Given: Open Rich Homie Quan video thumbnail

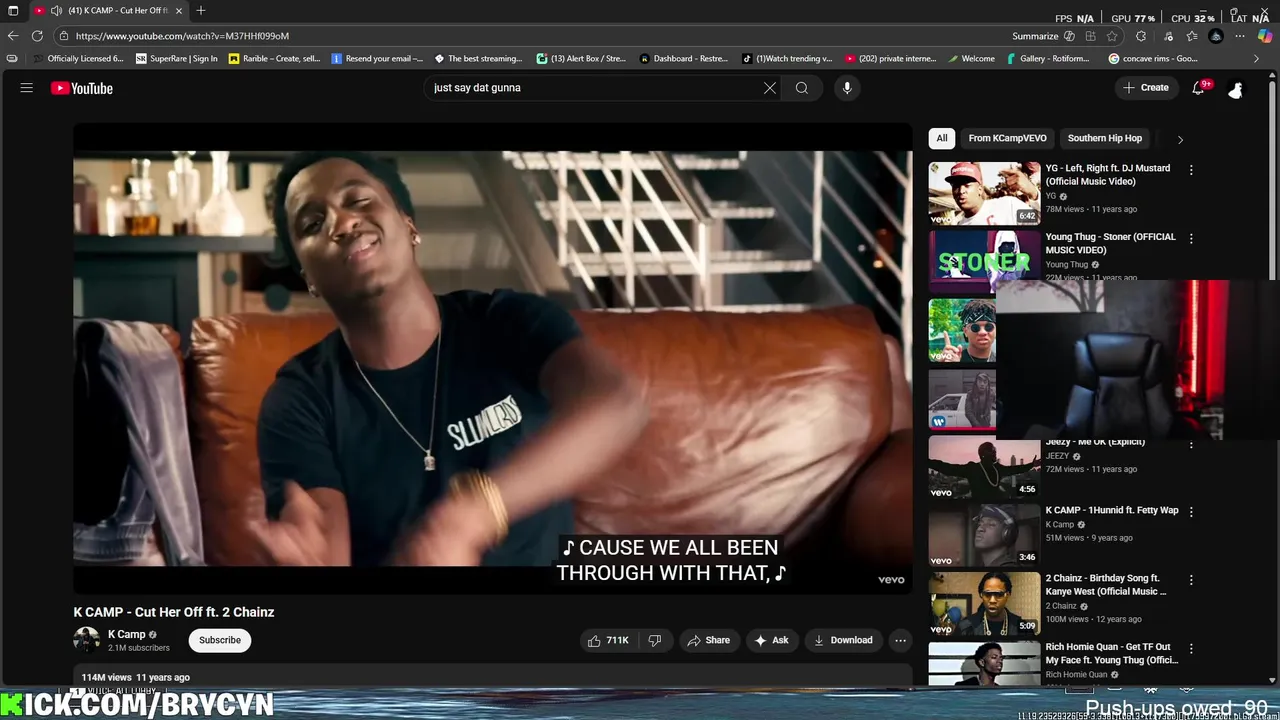Looking at the screenshot, I should click(x=984, y=663).
